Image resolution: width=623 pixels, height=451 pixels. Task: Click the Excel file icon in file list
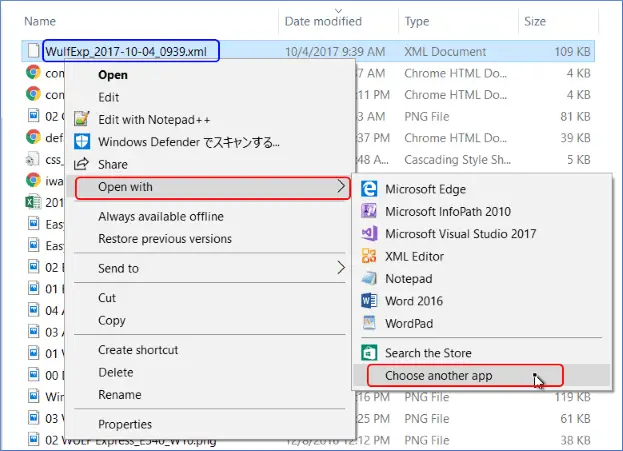(x=33, y=202)
